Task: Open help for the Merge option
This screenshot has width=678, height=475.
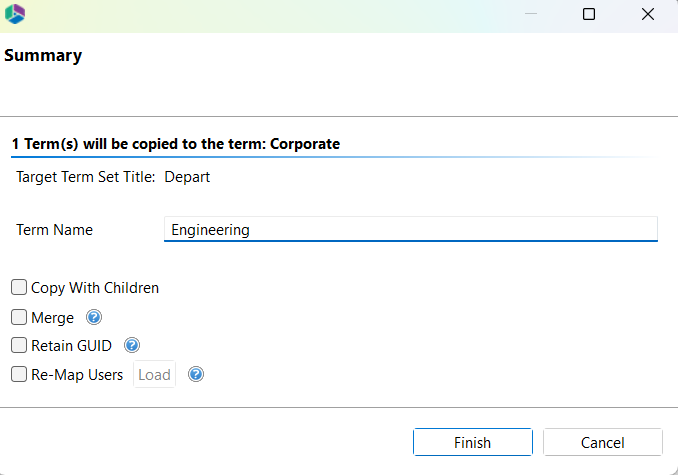Action: tap(95, 318)
